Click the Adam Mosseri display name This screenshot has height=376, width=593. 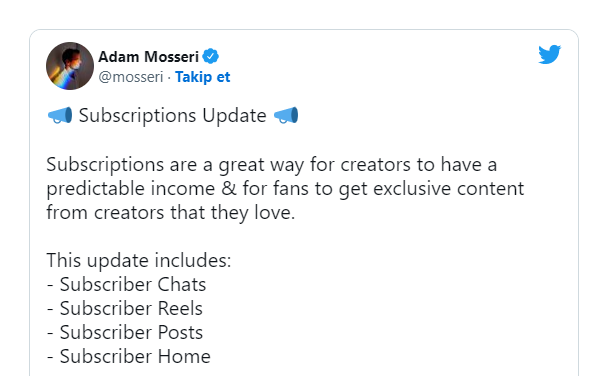[x=148, y=57]
